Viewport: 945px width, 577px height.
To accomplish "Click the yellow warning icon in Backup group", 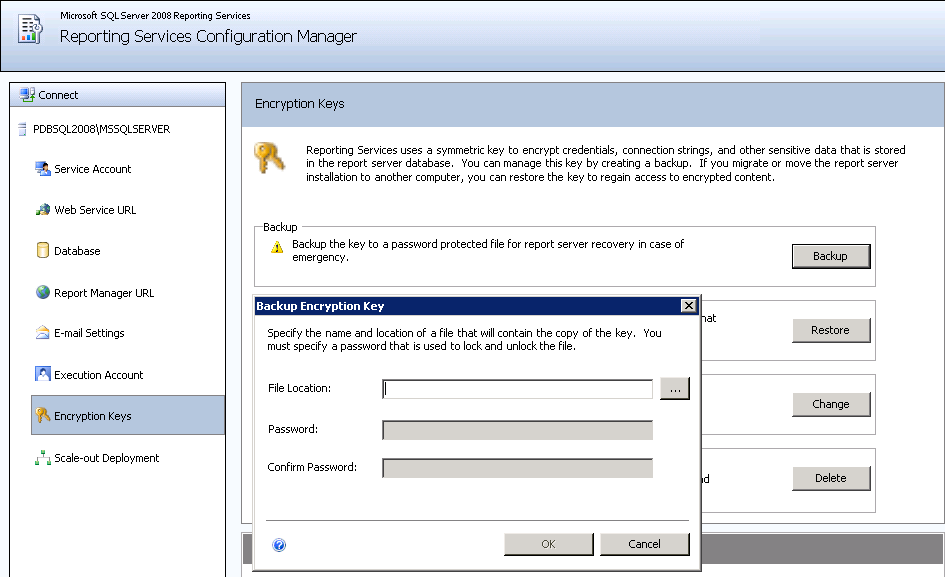I will point(277,247).
